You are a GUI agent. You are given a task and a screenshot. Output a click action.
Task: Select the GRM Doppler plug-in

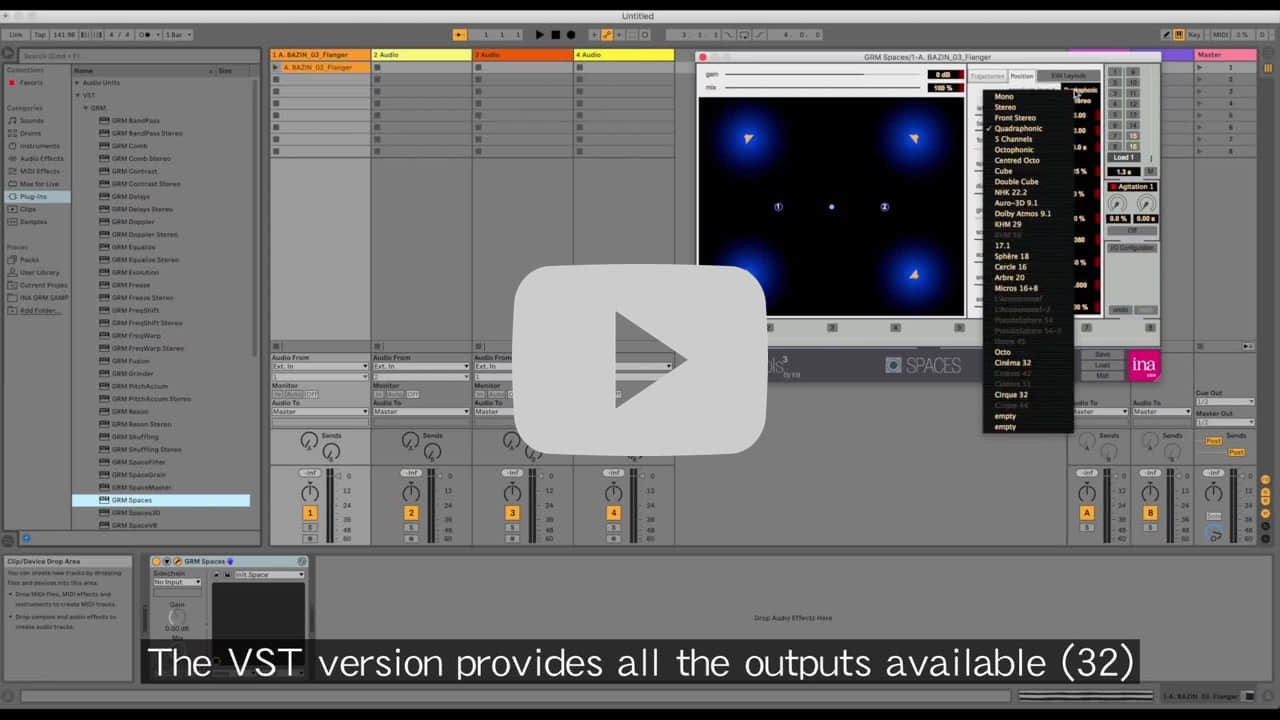(x=132, y=222)
